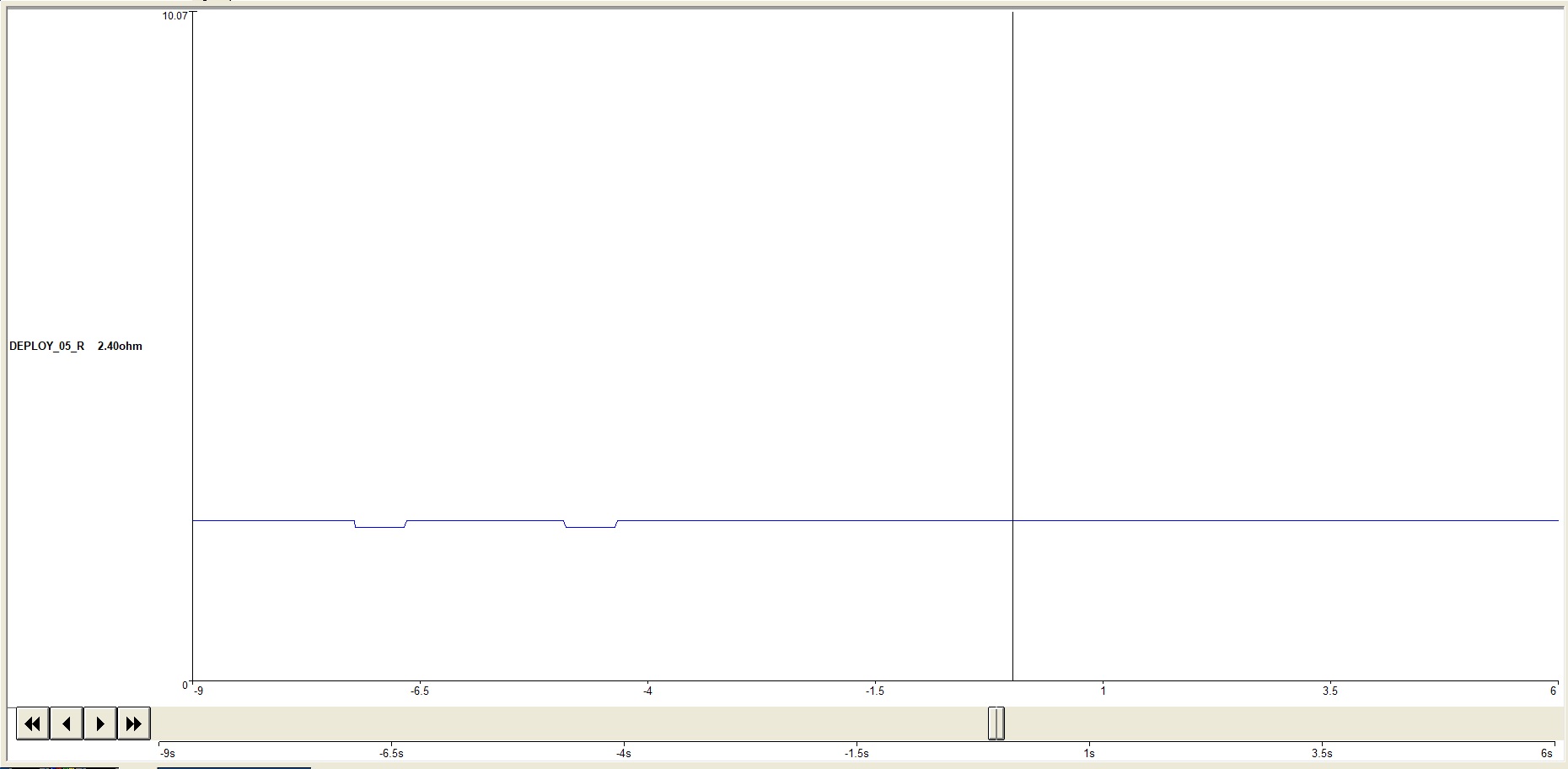1568x769 pixels.
Task: Click the single step-forward arrow button
Action: pos(99,723)
